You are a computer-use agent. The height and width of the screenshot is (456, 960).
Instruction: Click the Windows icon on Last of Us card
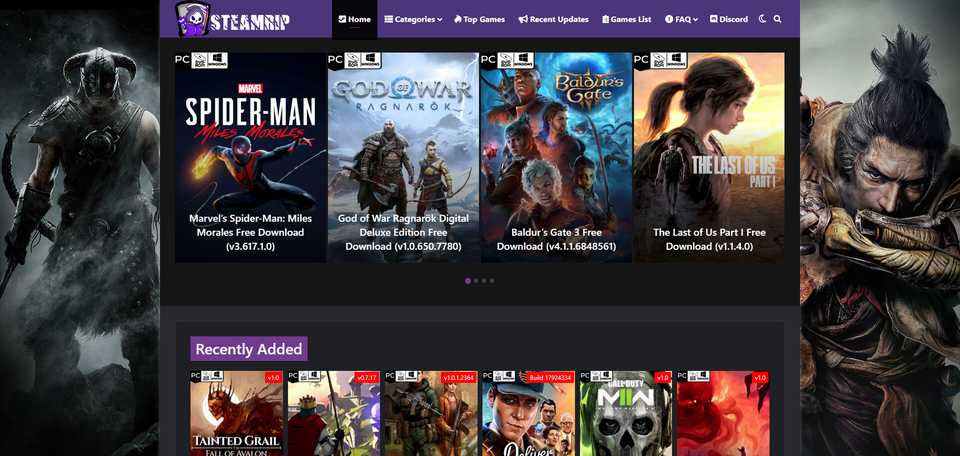[678, 60]
